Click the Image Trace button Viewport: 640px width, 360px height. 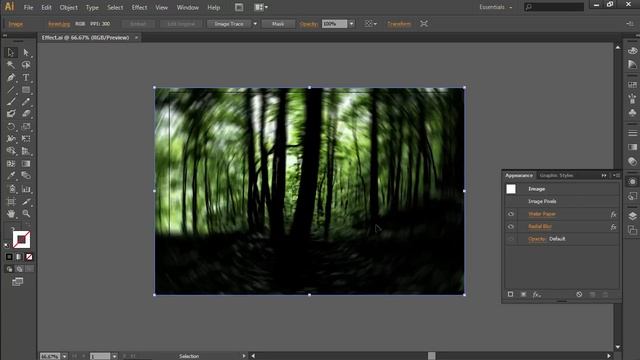click(229, 24)
